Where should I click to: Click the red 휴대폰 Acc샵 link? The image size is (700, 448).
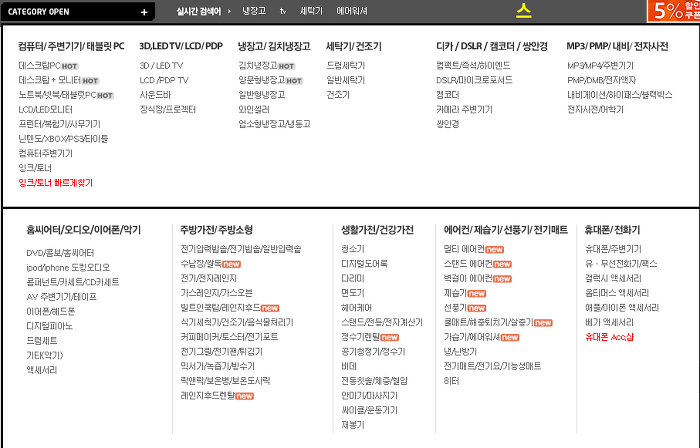point(609,337)
